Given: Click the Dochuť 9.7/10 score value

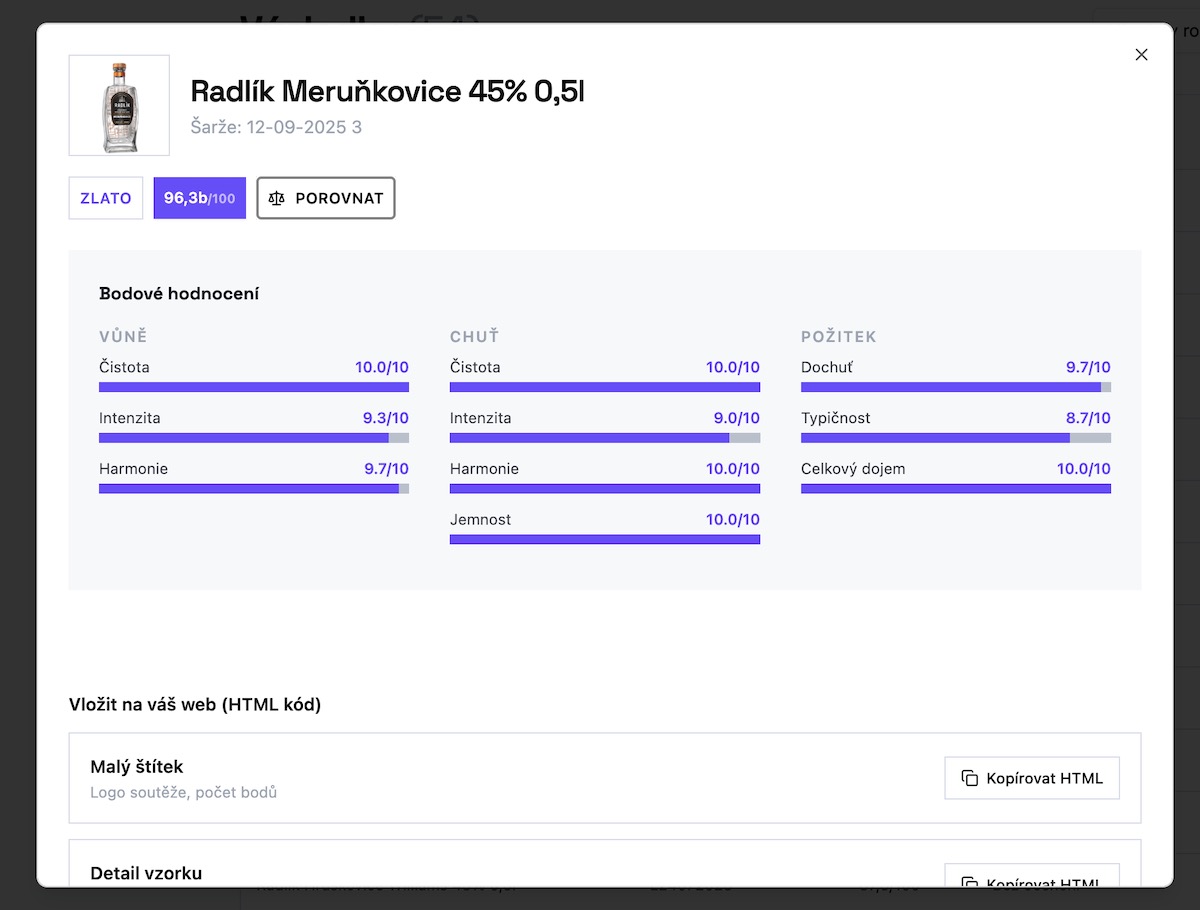Looking at the screenshot, I should point(1088,367).
